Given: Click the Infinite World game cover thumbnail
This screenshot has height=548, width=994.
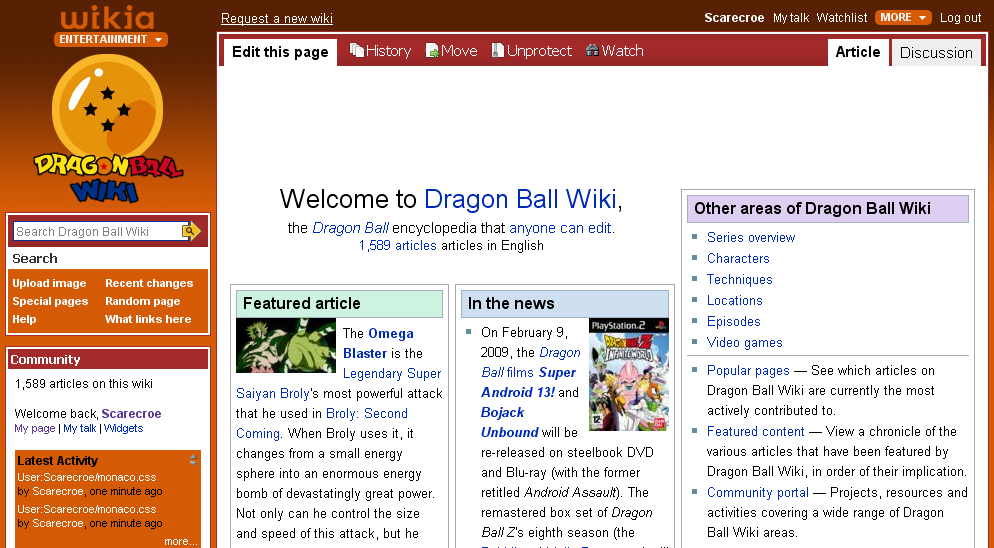Looking at the screenshot, I should (x=629, y=375).
